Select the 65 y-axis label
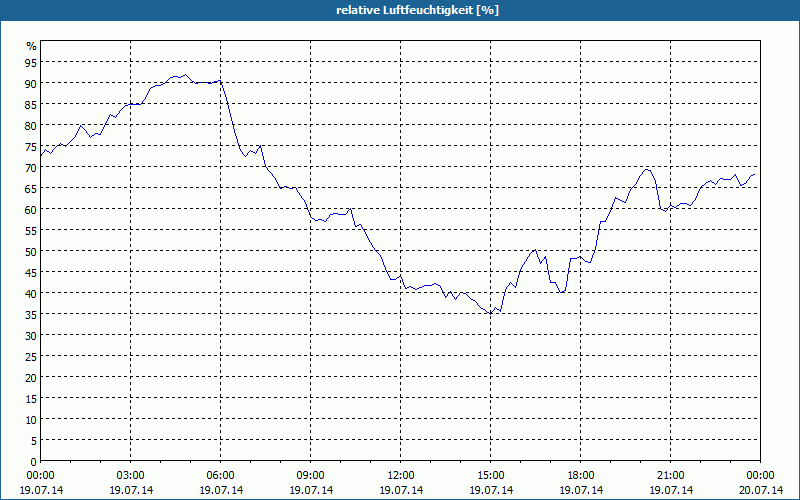The height and width of the screenshot is (500, 800). coord(31,188)
